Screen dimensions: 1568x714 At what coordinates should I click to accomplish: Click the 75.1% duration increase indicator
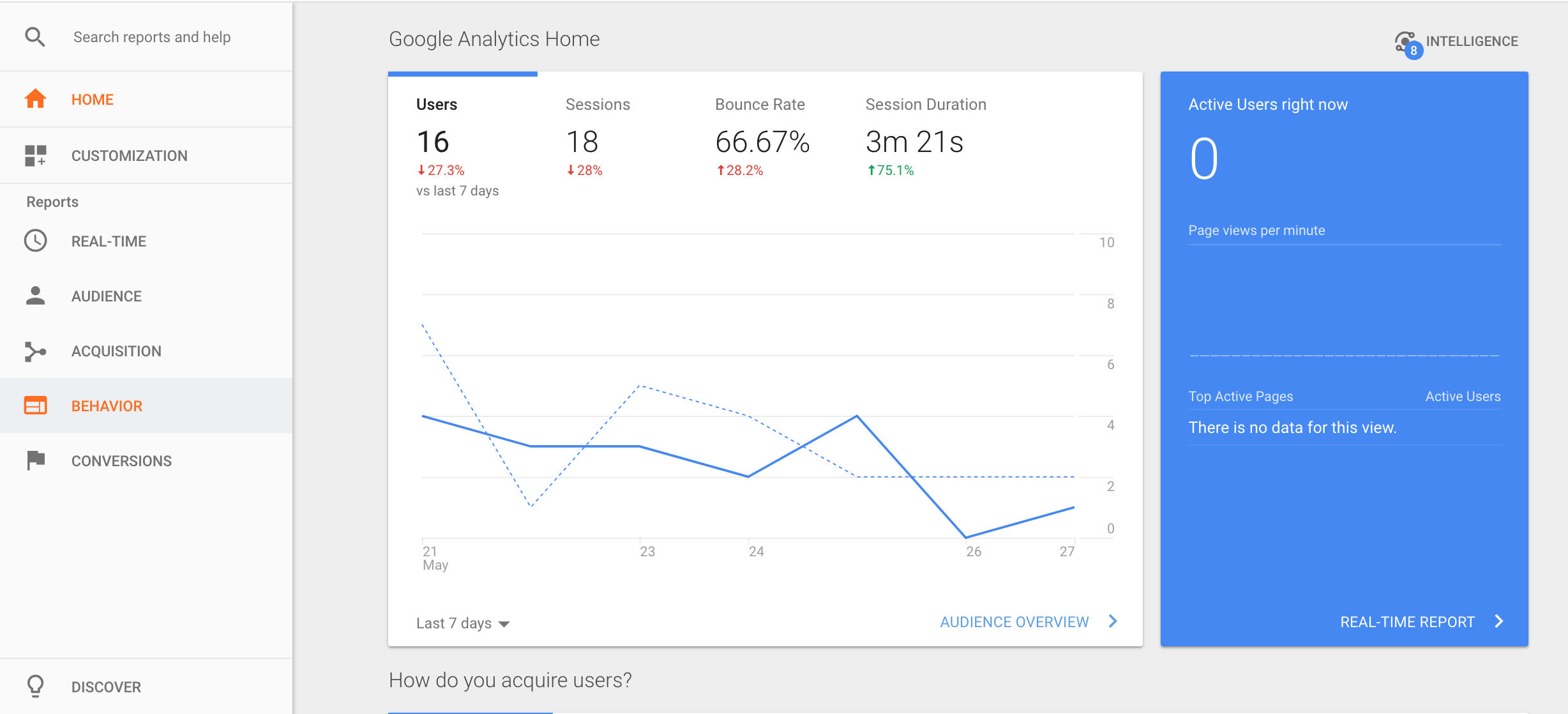890,170
